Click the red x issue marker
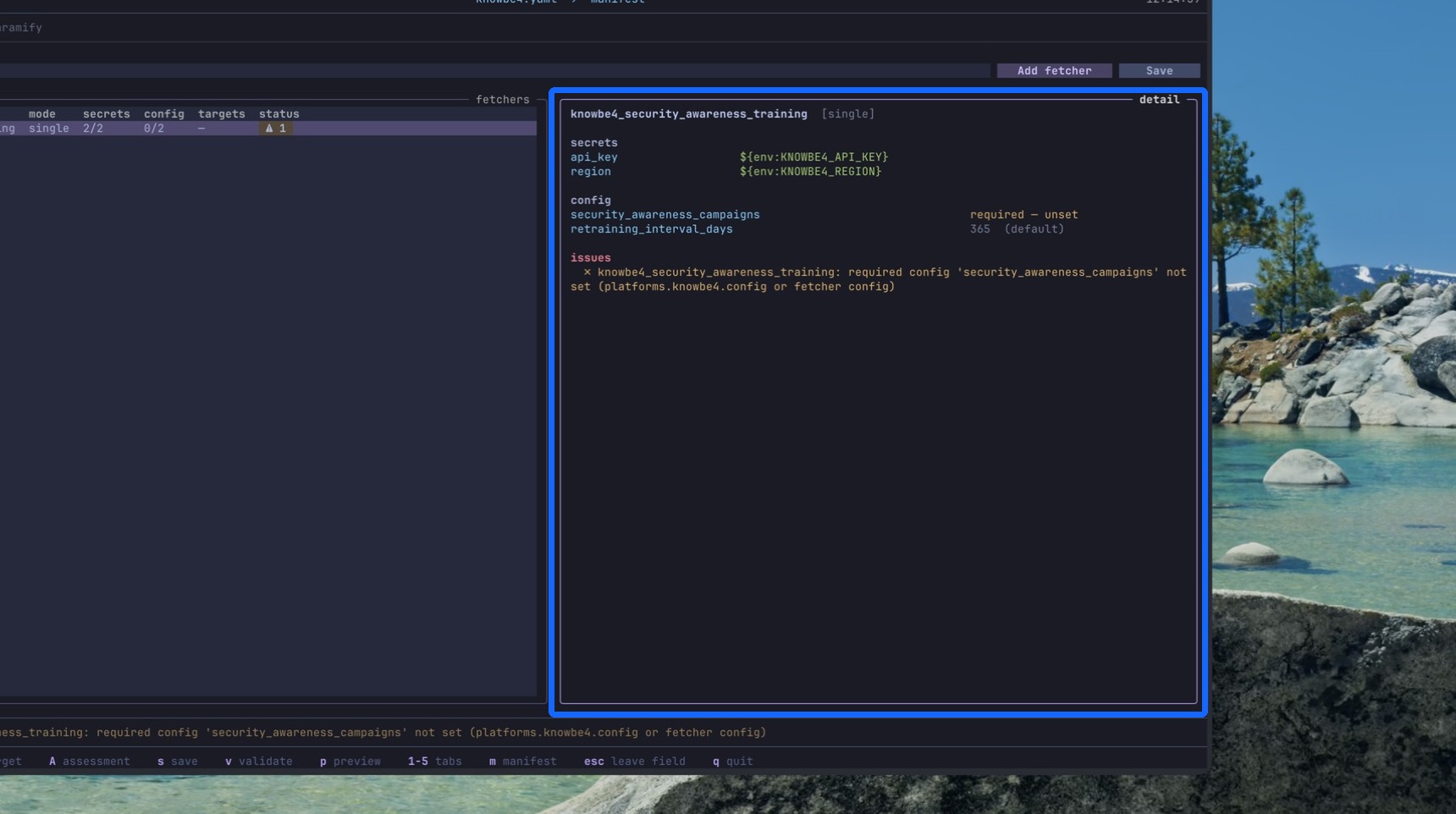The height and width of the screenshot is (814, 1456). (x=587, y=272)
